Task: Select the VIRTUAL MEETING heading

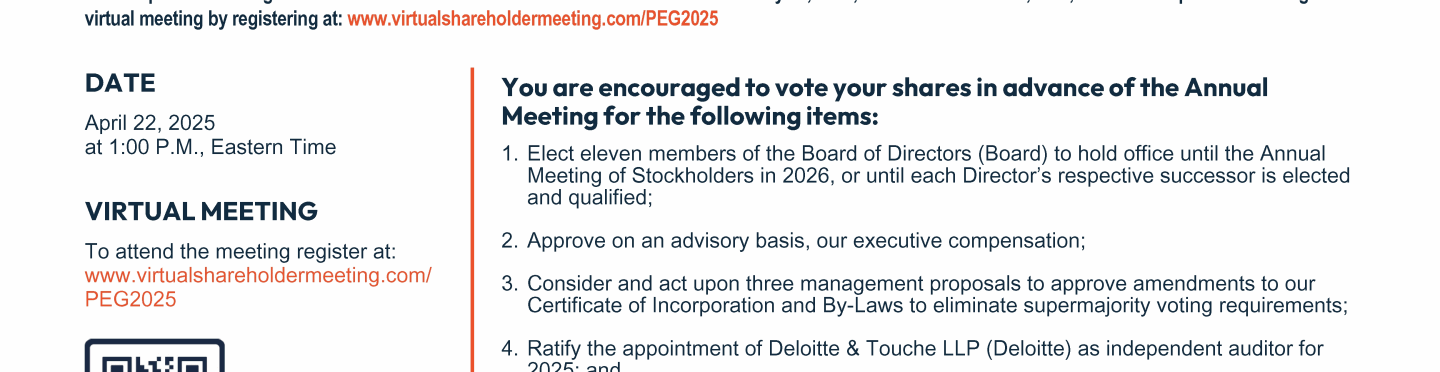Action: [x=201, y=211]
